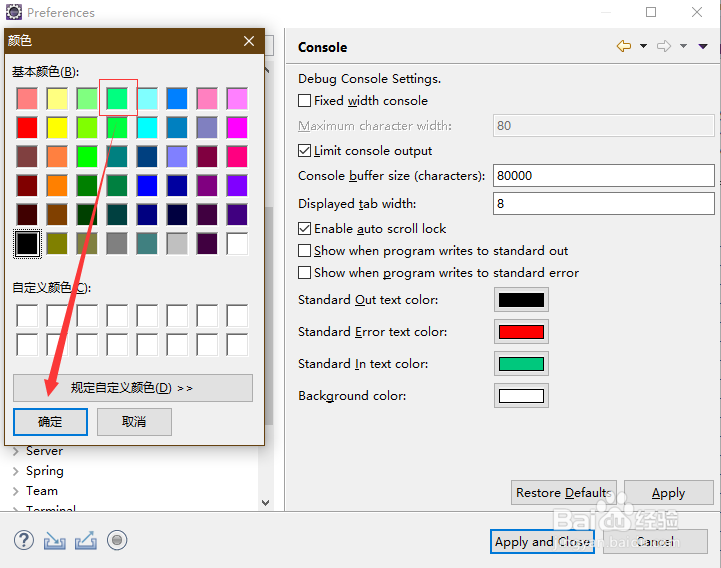This screenshot has height=568, width=721.
Task: Click the import preferences icon
Action: click(x=55, y=540)
